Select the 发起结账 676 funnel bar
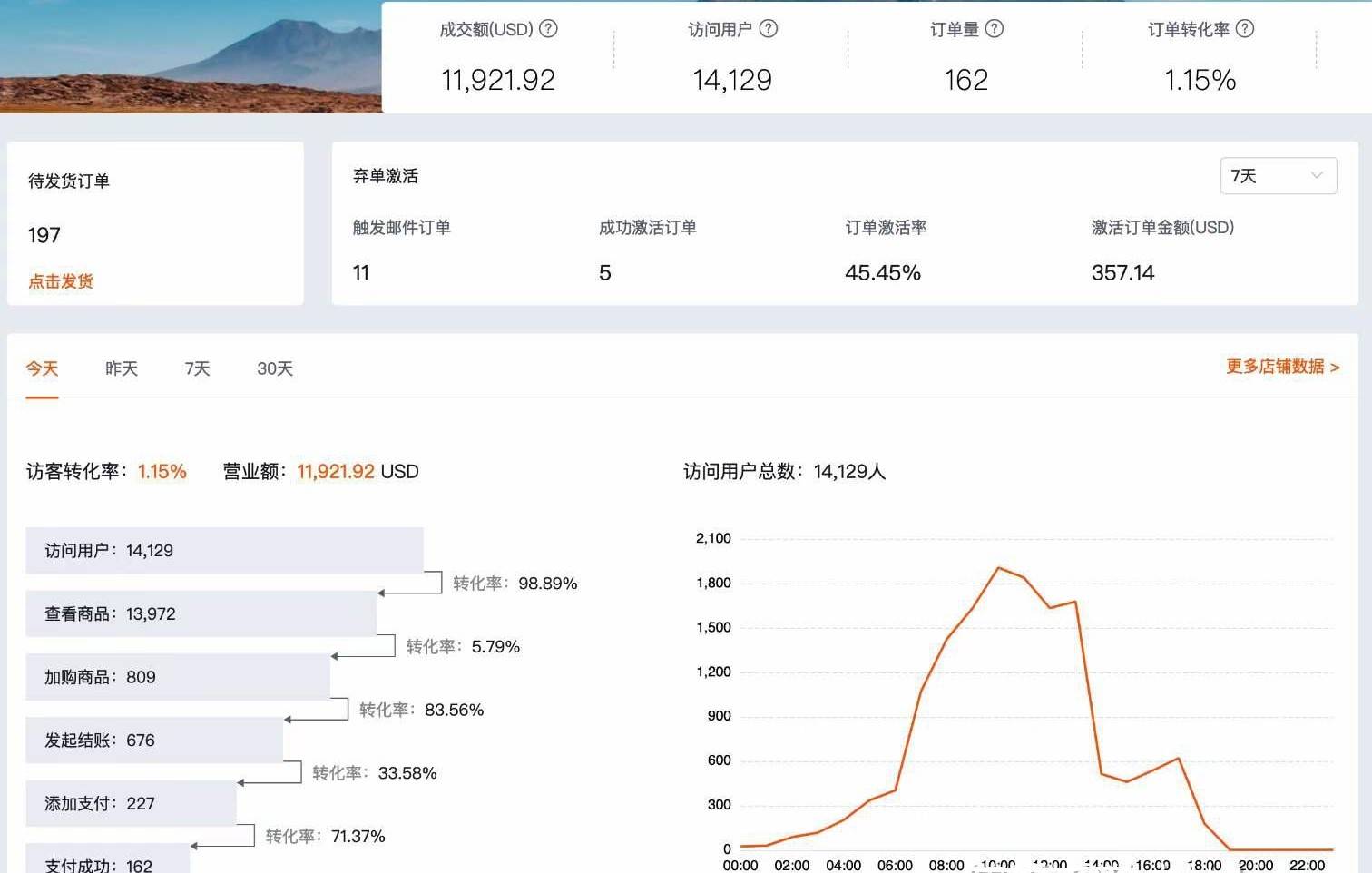The height and width of the screenshot is (873, 1372). (x=154, y=741)
